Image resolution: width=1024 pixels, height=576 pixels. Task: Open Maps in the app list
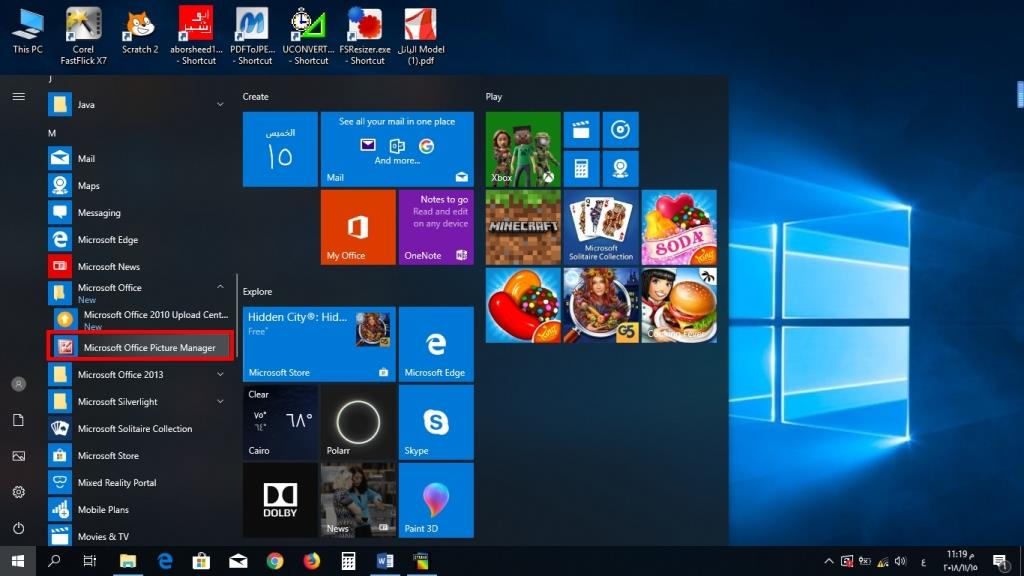tap(137, 185)
